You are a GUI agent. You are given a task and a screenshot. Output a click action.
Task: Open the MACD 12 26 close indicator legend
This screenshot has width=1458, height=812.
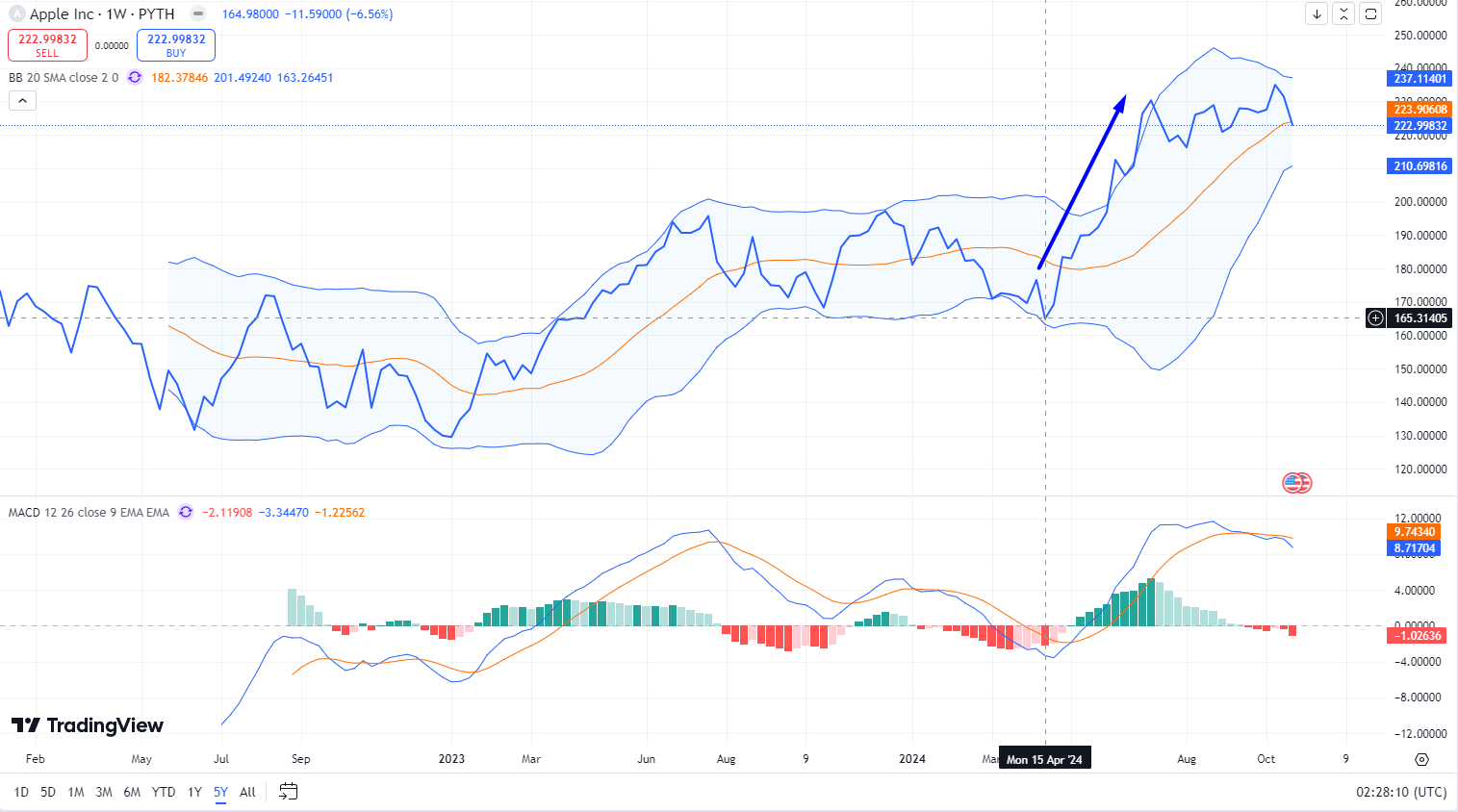[x=89, y=513]
